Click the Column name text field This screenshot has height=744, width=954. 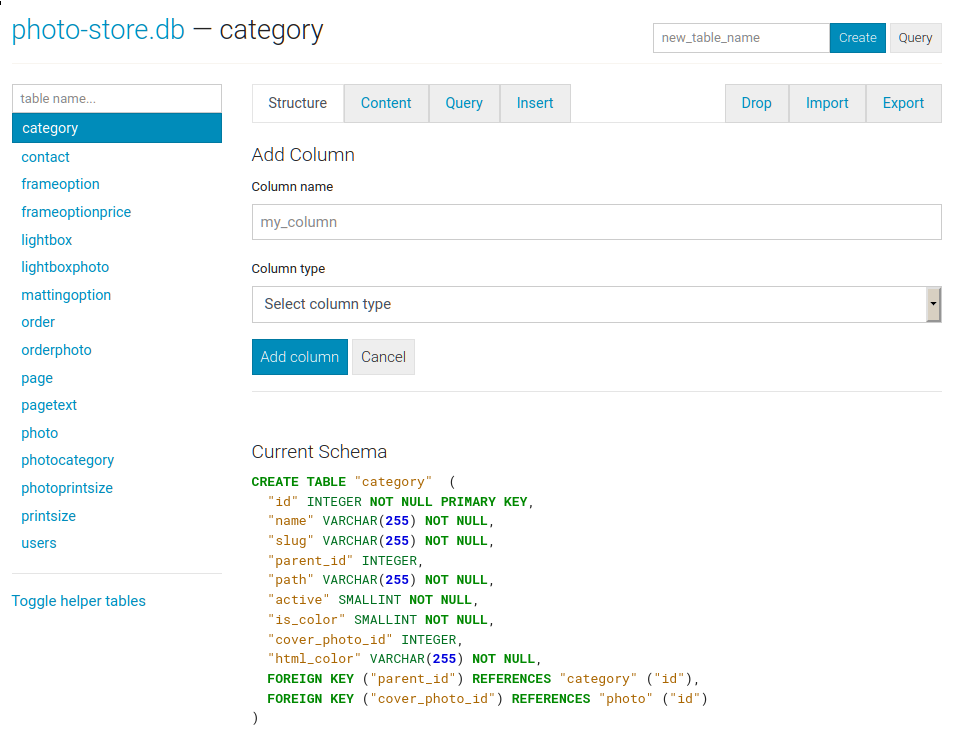coord(596,222)
